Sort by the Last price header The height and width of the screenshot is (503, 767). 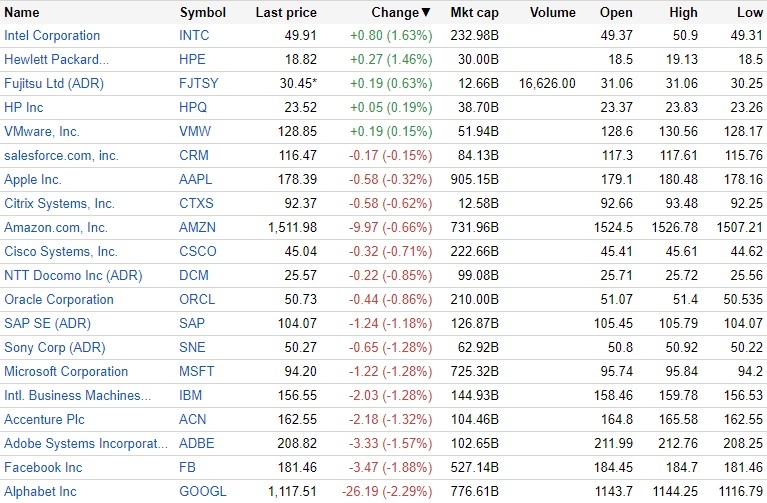click(x=286, y=13)
